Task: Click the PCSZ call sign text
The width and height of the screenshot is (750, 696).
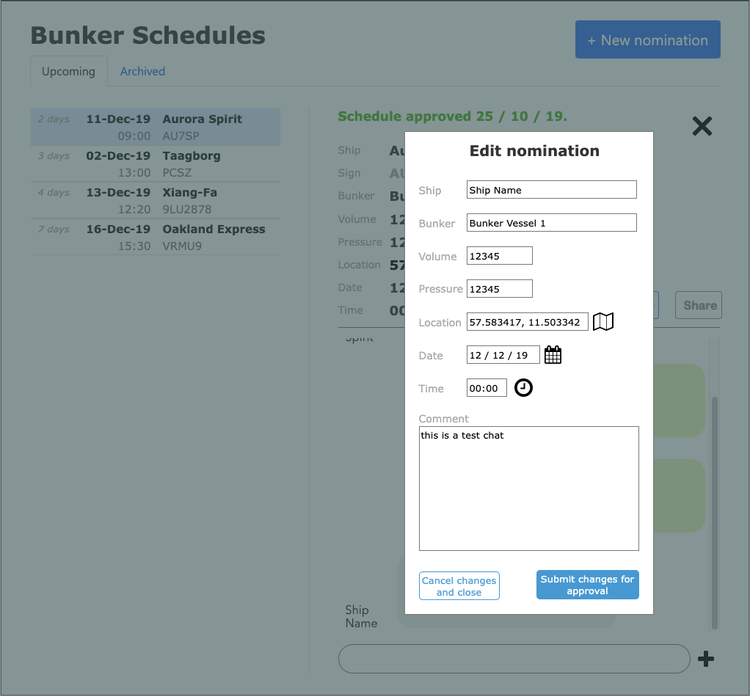Action: point(176,172)
